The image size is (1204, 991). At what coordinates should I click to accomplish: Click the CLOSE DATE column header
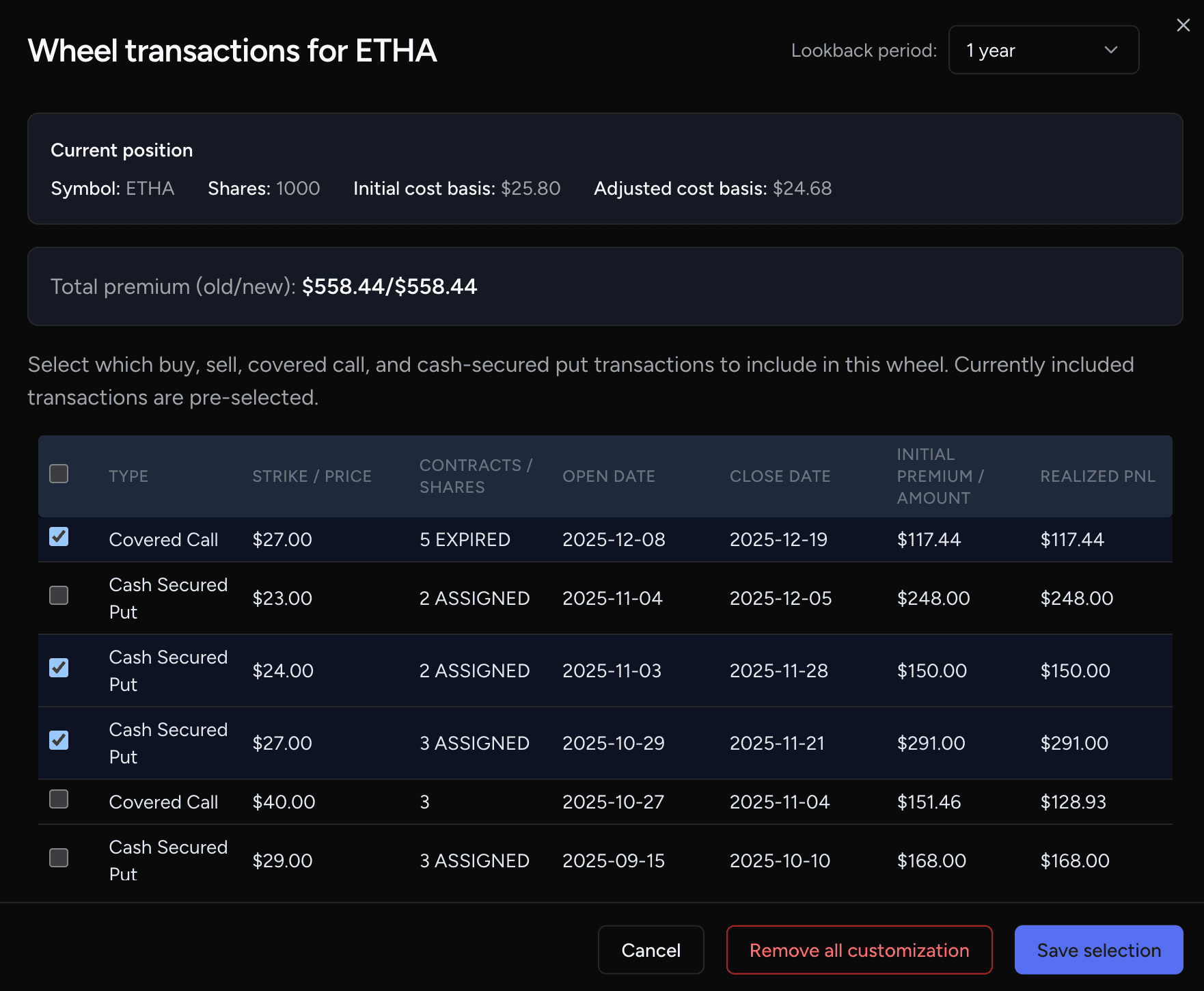pyautogui.click(x=780, y=476)
